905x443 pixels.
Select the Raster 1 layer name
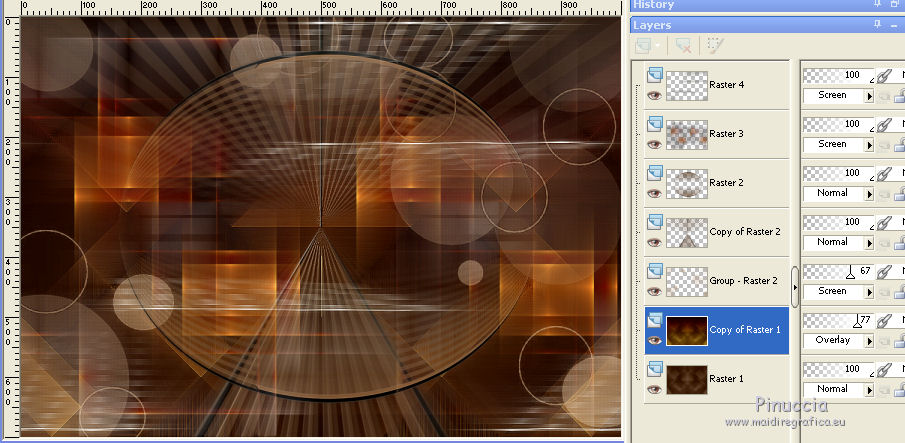(x=727, y=379)
